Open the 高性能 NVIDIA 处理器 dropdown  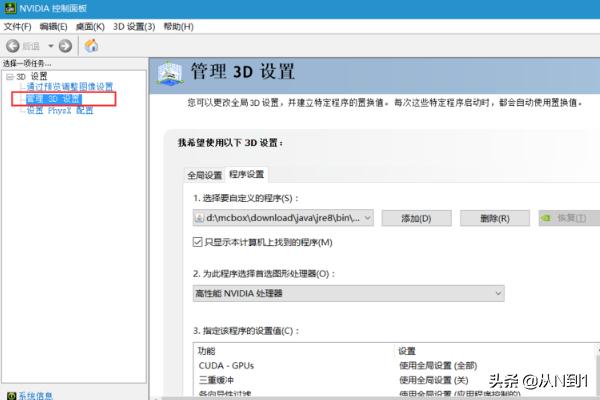[349, 293]
